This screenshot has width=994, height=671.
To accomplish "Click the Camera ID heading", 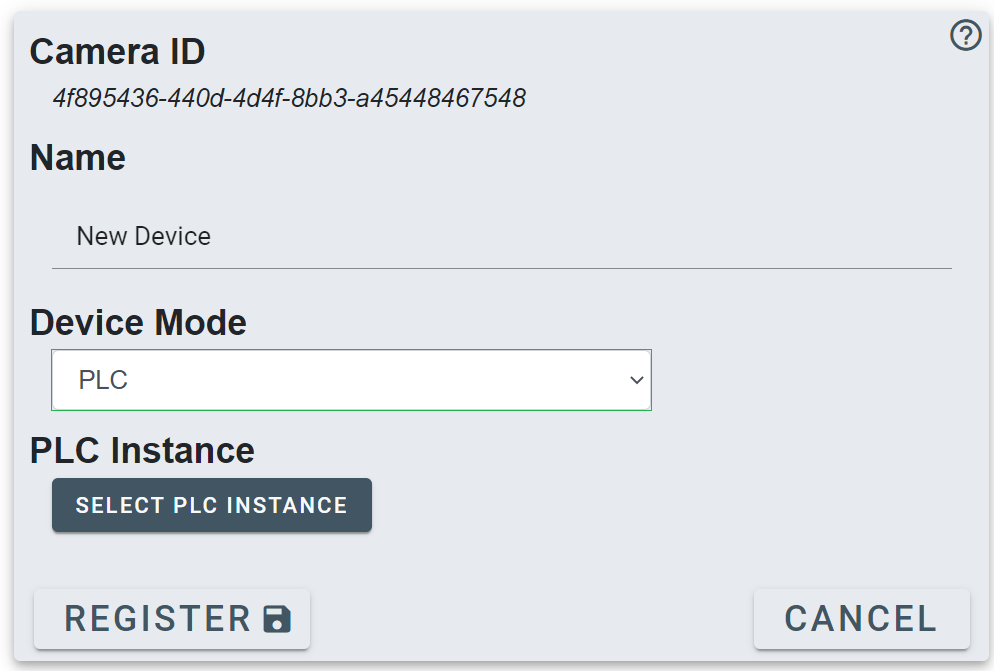I will point(117,51).
